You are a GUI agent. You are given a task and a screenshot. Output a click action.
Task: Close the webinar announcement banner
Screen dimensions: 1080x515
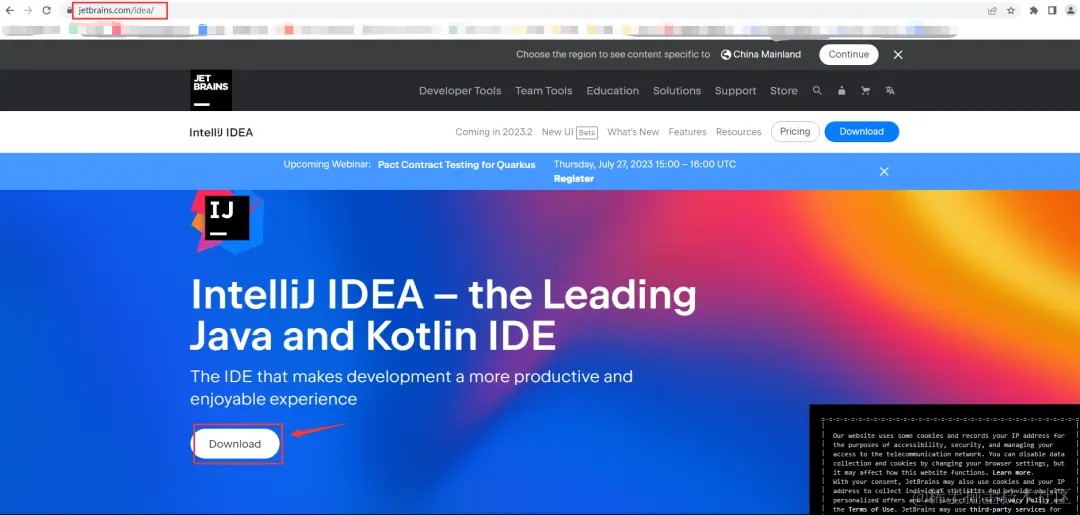coord(884,171)
